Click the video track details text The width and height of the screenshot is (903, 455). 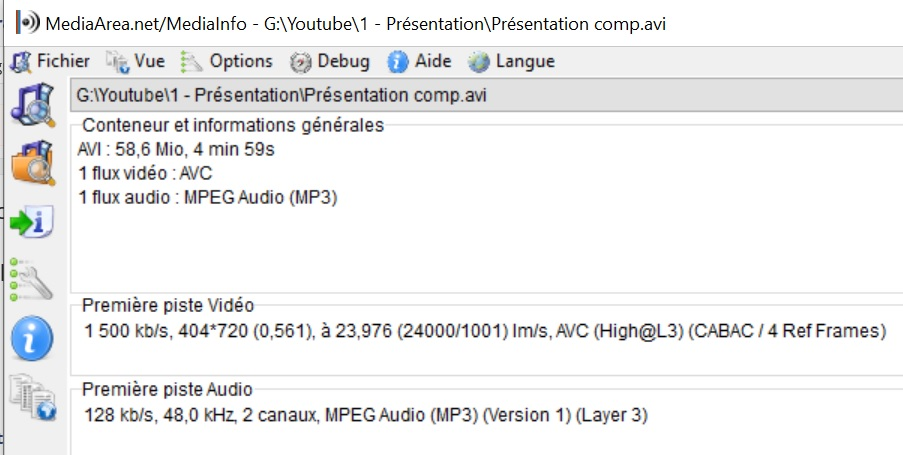coord(485,331)
